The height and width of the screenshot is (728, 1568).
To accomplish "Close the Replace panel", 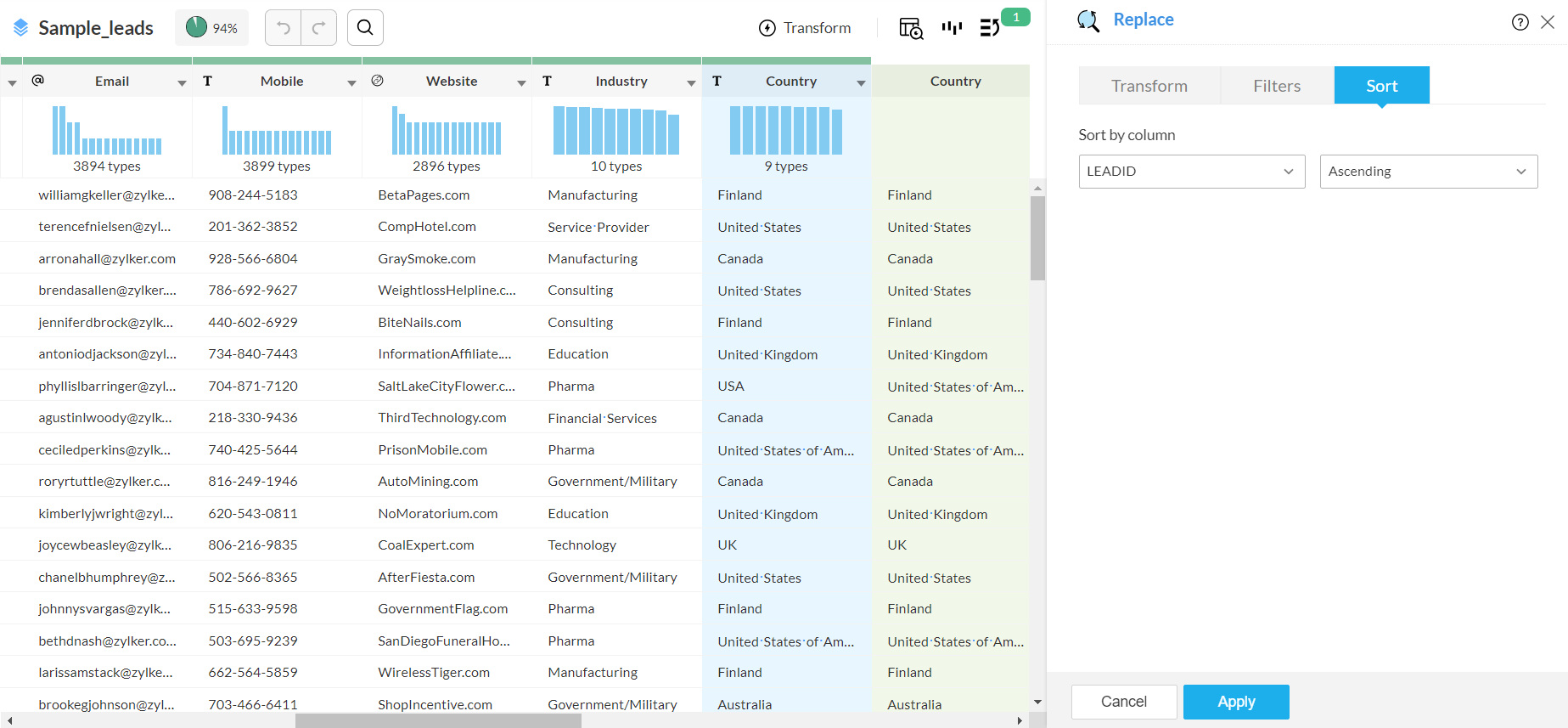I will [1548, 22].
